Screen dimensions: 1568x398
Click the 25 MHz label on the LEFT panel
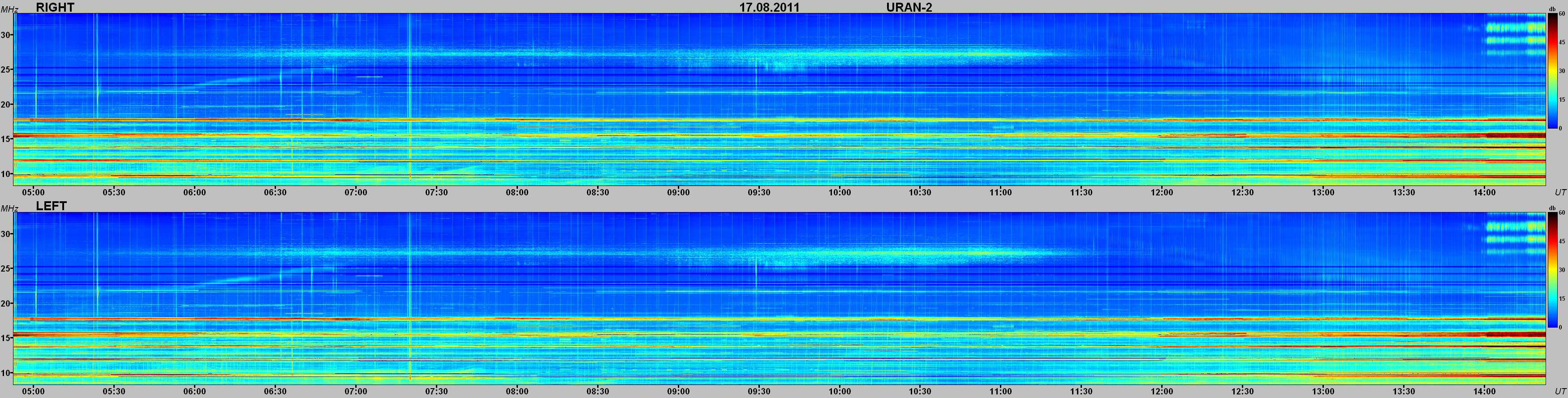coord(6,269)
